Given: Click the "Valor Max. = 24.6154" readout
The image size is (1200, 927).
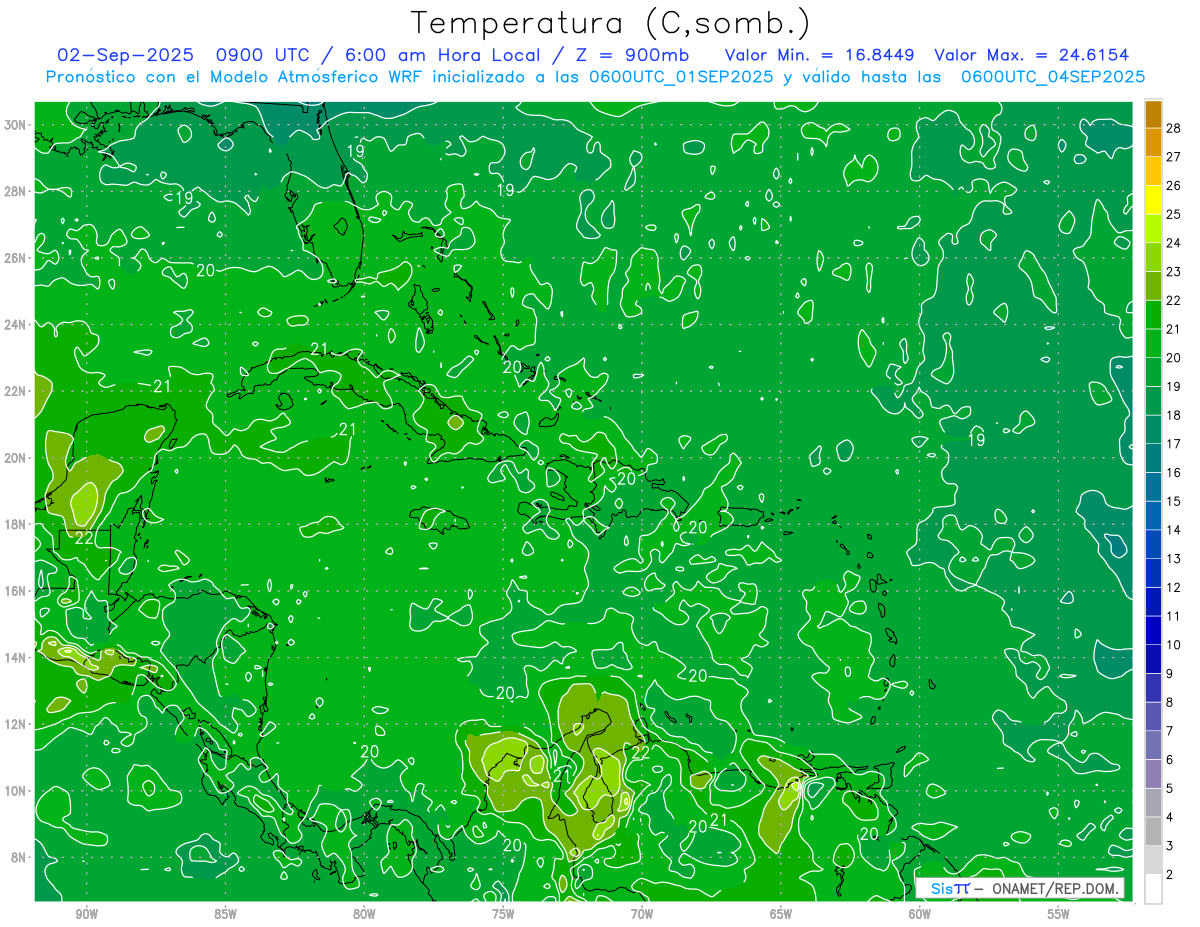Looking at the screenshot, I should (x=1032, y=55).
